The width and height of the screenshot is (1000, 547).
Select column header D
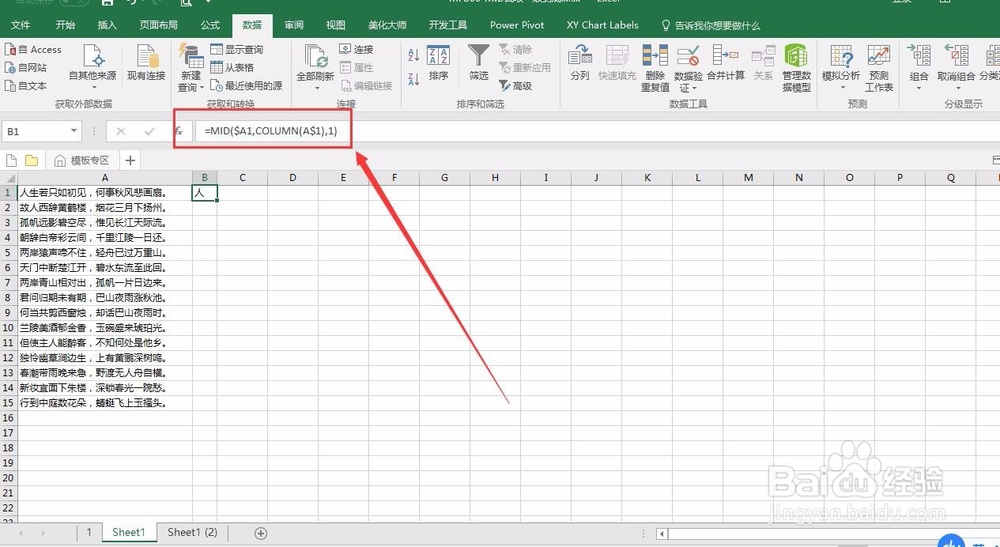pos(293,178)
